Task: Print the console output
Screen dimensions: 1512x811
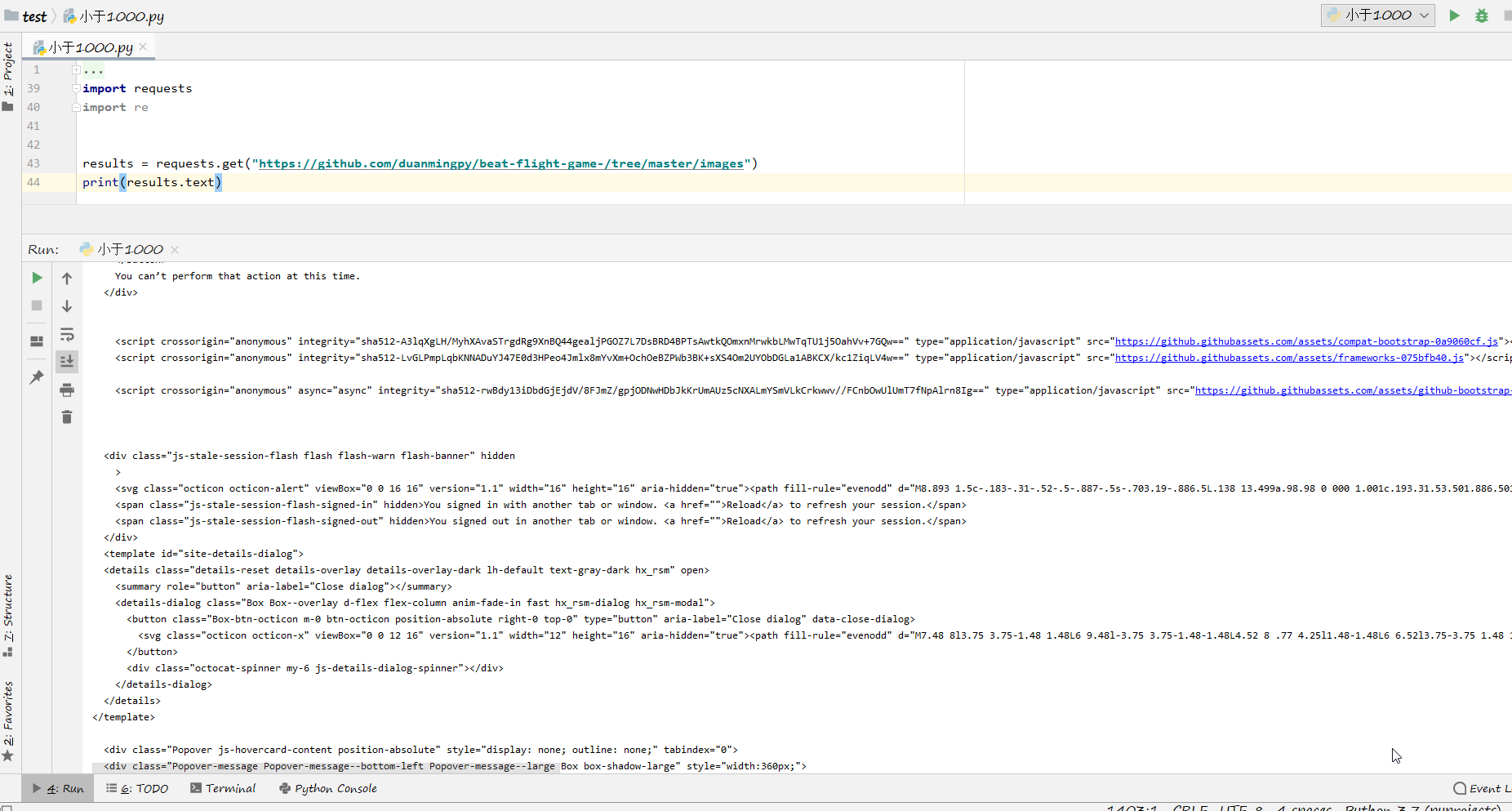Action: pos(67,390)
